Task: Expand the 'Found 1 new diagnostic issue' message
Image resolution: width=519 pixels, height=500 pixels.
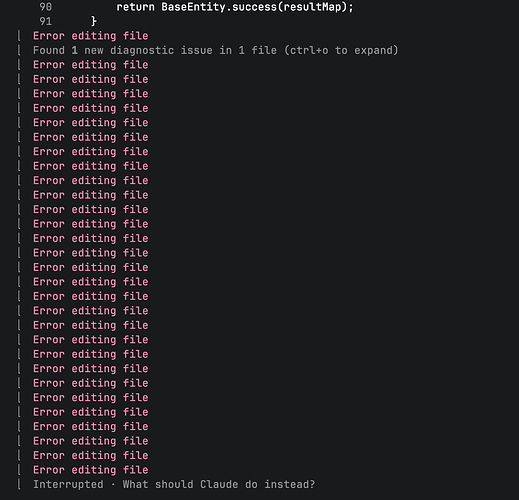Action: (215, 50)
